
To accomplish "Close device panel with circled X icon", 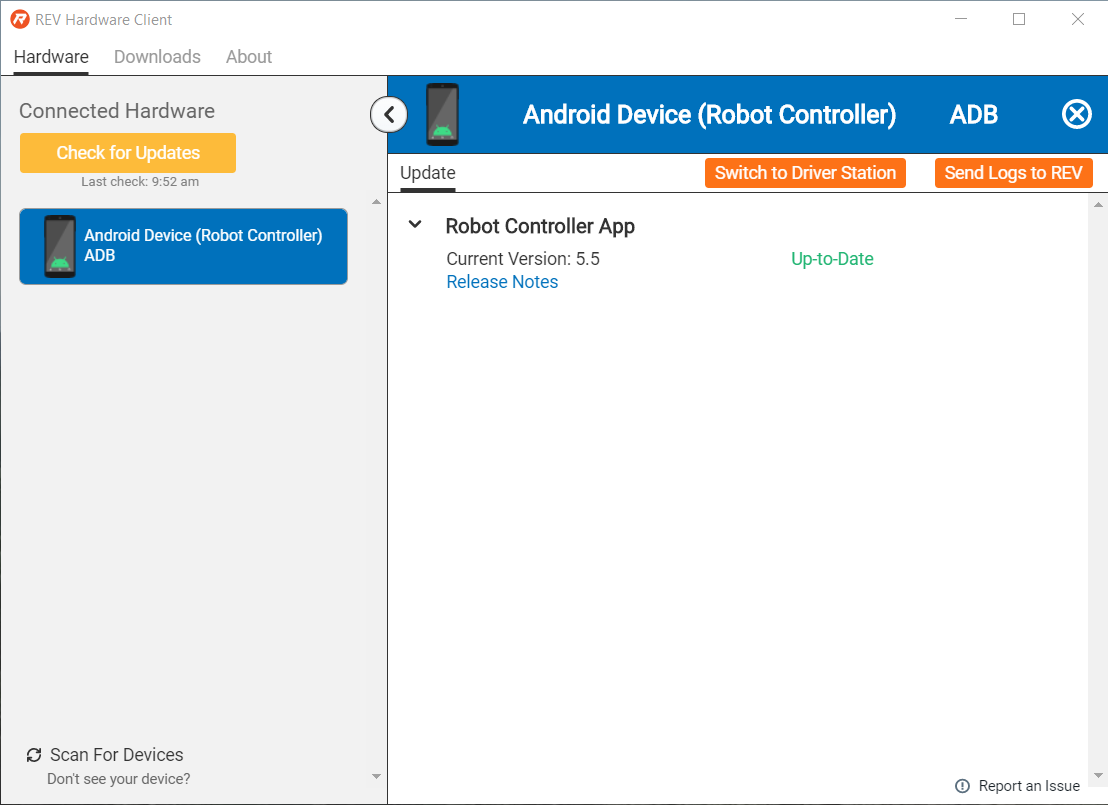I will 1076,114.
